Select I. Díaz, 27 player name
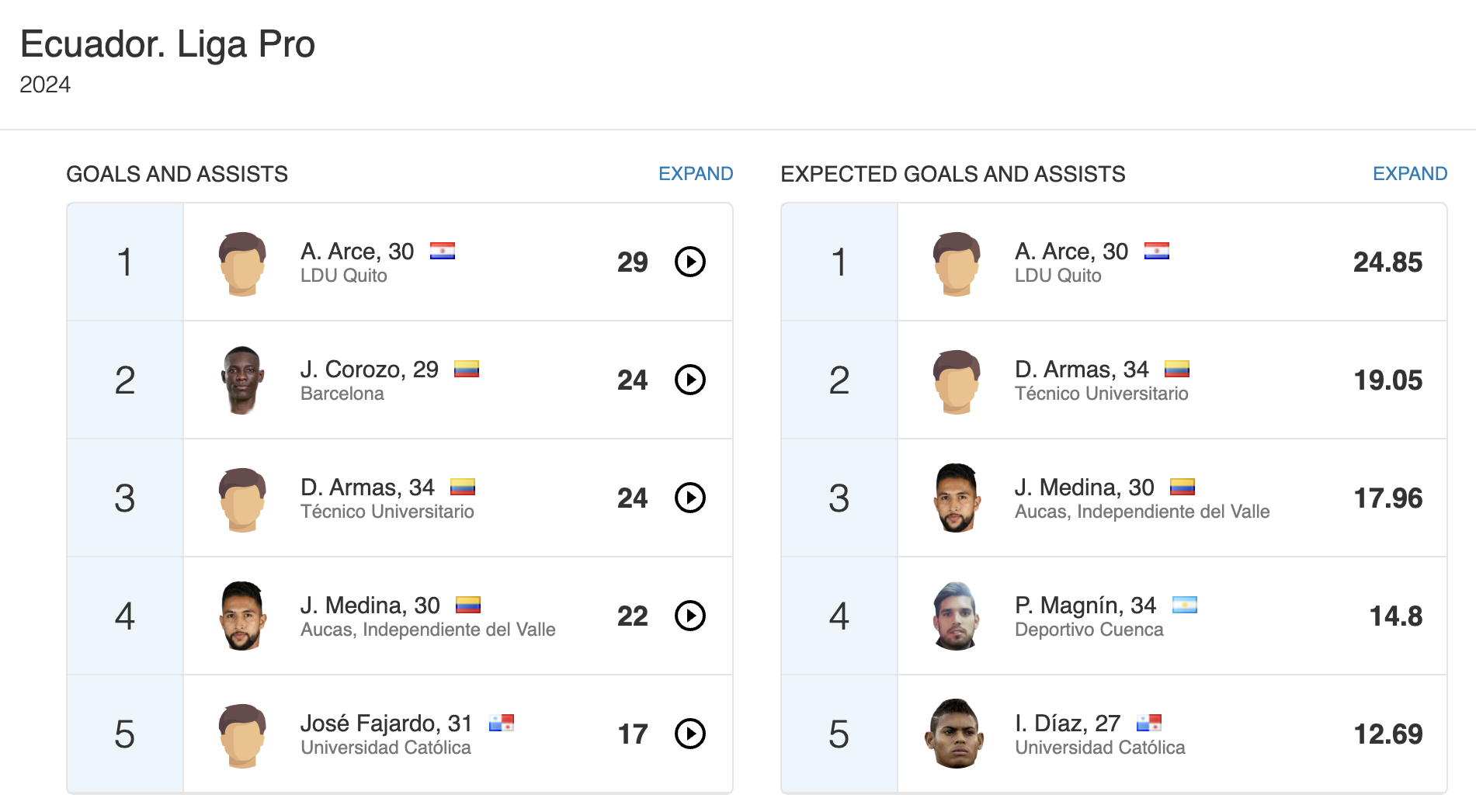The height and width of the screenshot is (812, 1476). tap(1067, 724)
